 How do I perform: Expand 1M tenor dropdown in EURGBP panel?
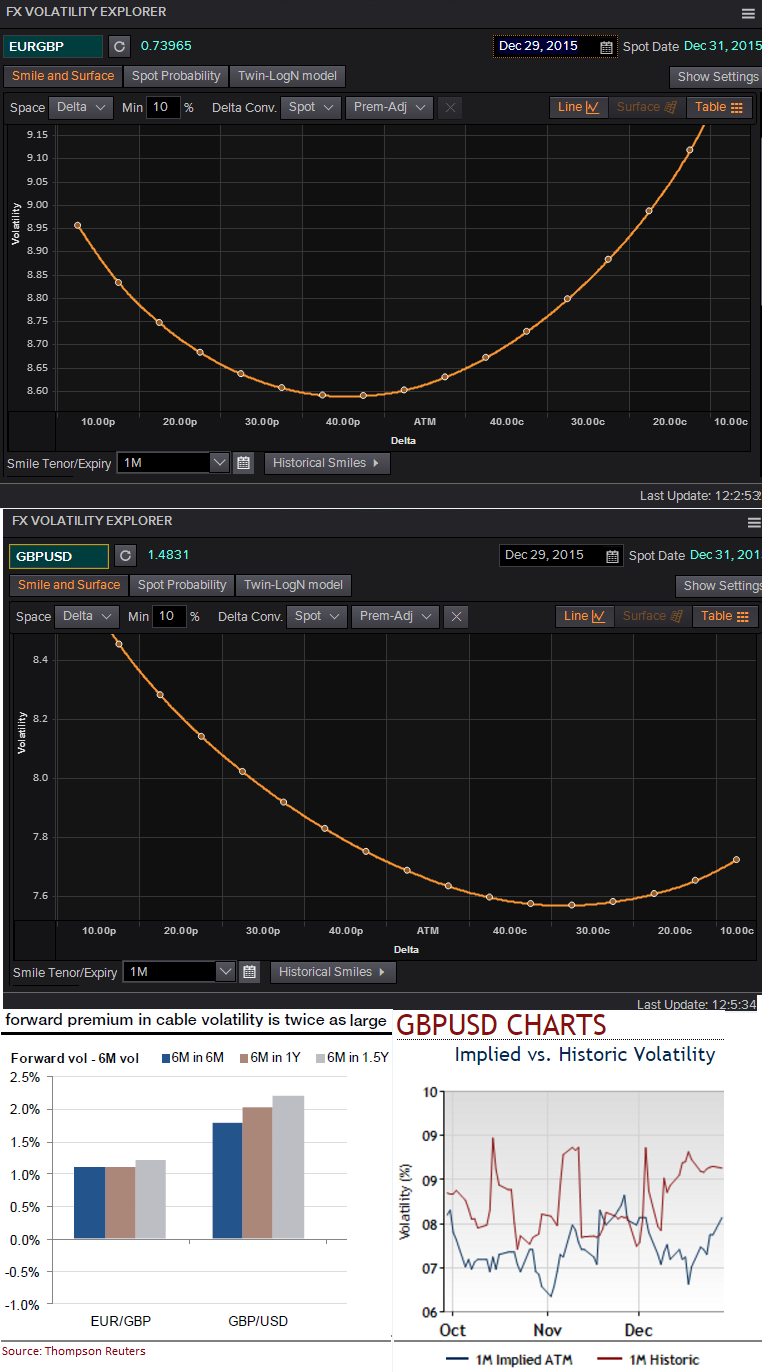(x=220, y=463)
